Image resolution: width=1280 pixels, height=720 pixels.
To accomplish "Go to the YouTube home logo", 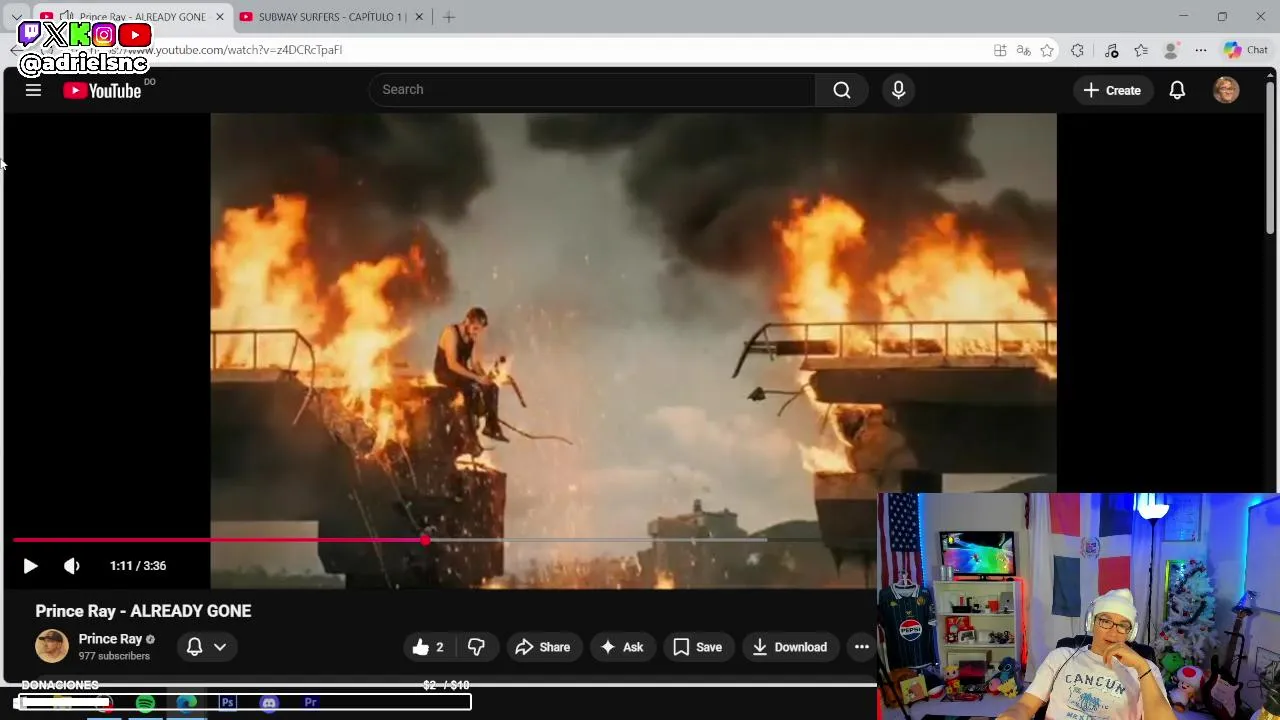I will pos(102,91).
